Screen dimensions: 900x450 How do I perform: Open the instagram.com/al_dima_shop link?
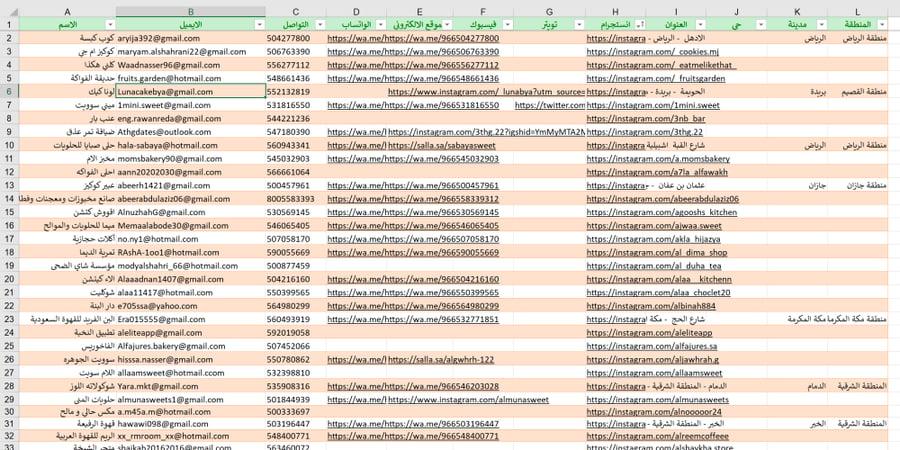(657, 253)
